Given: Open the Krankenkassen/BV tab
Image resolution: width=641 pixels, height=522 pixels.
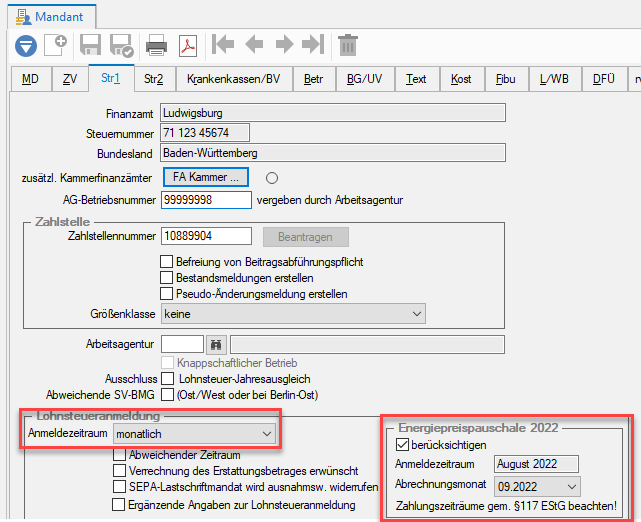Looking at the screenshot, I should point(234,78).
